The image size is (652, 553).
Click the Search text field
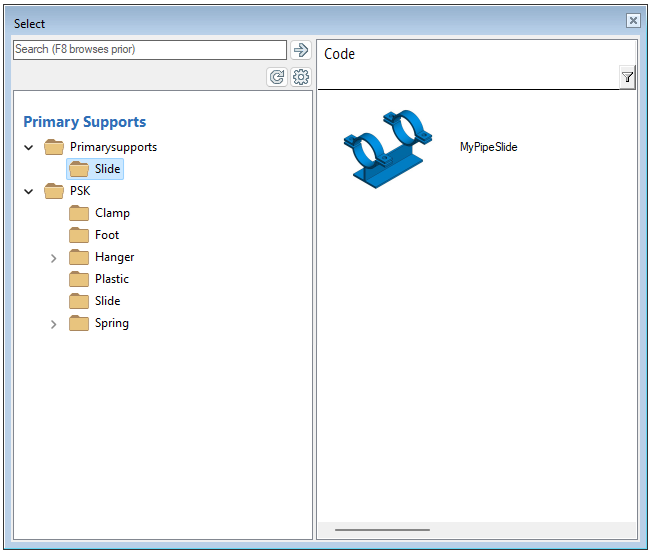pyautogui.click(x=149, y=50)
